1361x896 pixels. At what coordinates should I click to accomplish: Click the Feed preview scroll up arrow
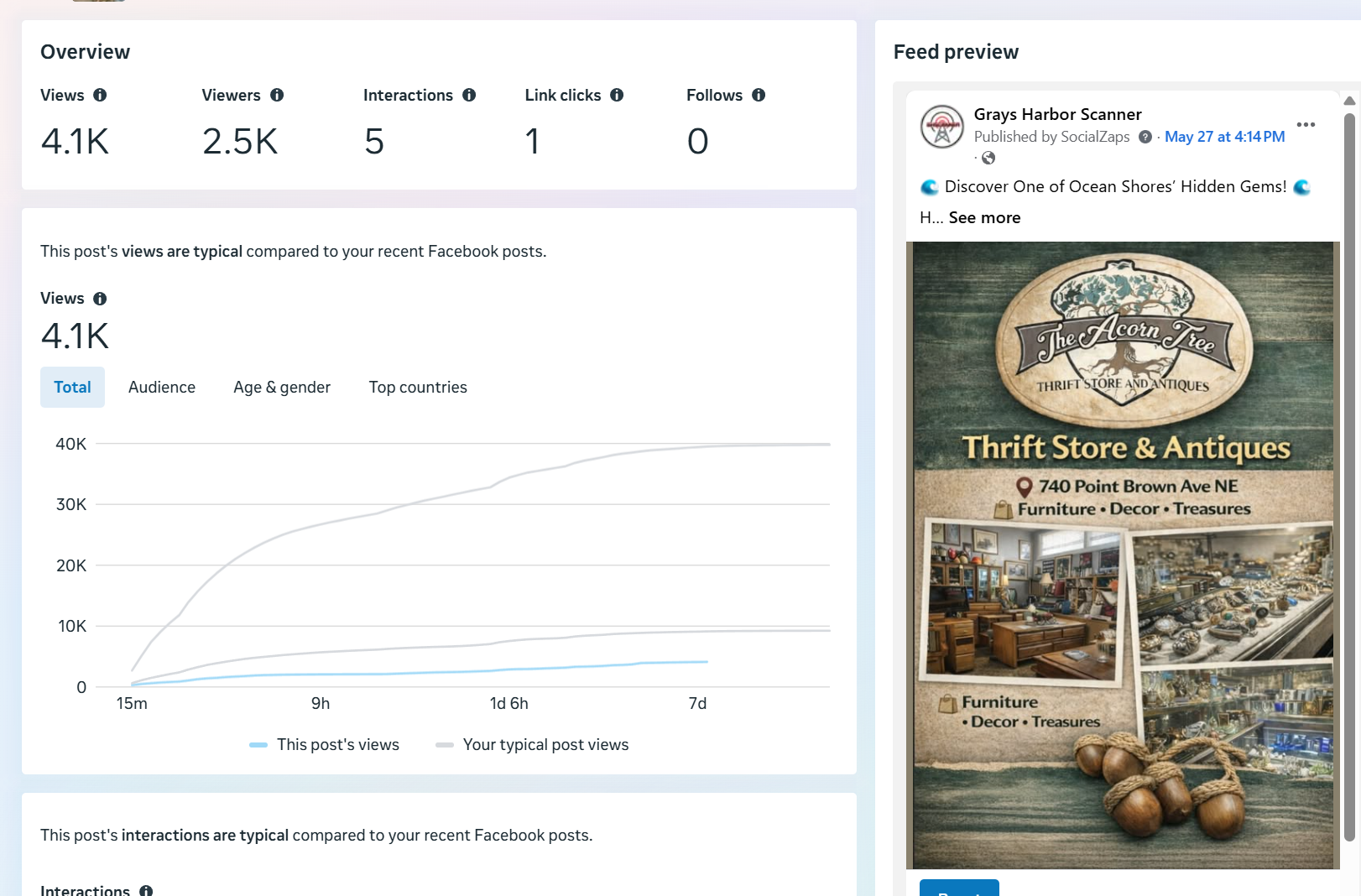(1349, 101)
